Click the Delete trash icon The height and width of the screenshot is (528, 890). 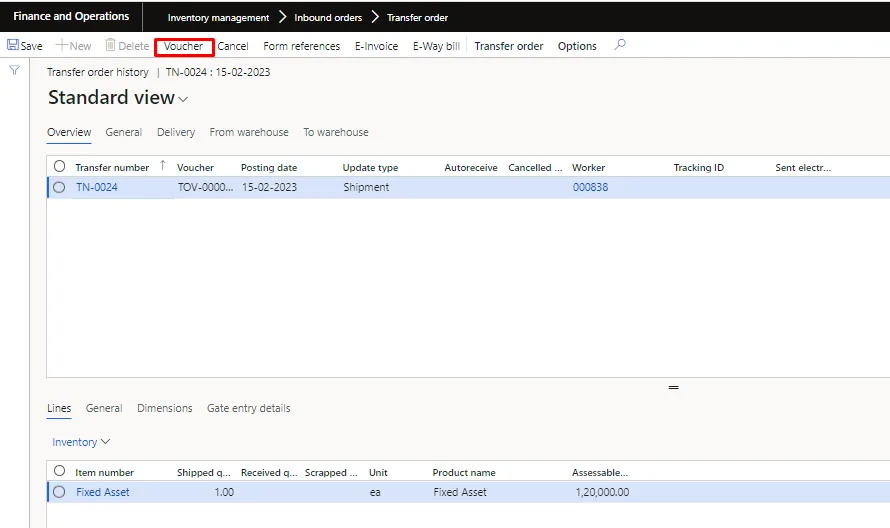pyautogui.click(x=110, y=45)
